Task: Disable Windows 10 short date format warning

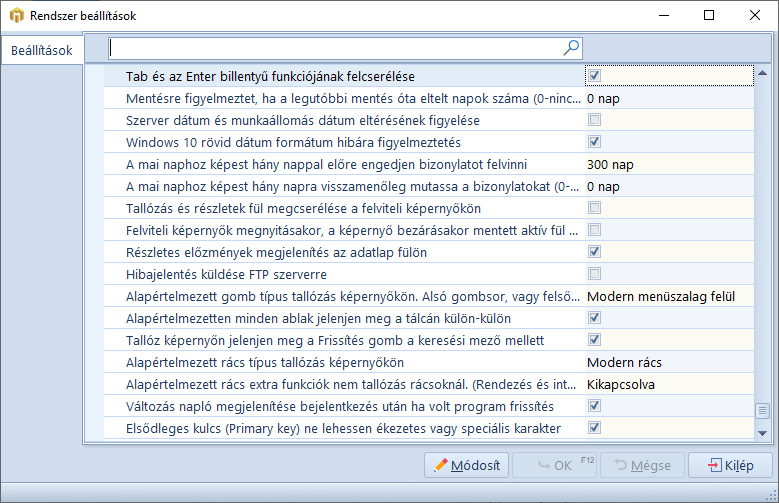Action: [x=594, y=142]
